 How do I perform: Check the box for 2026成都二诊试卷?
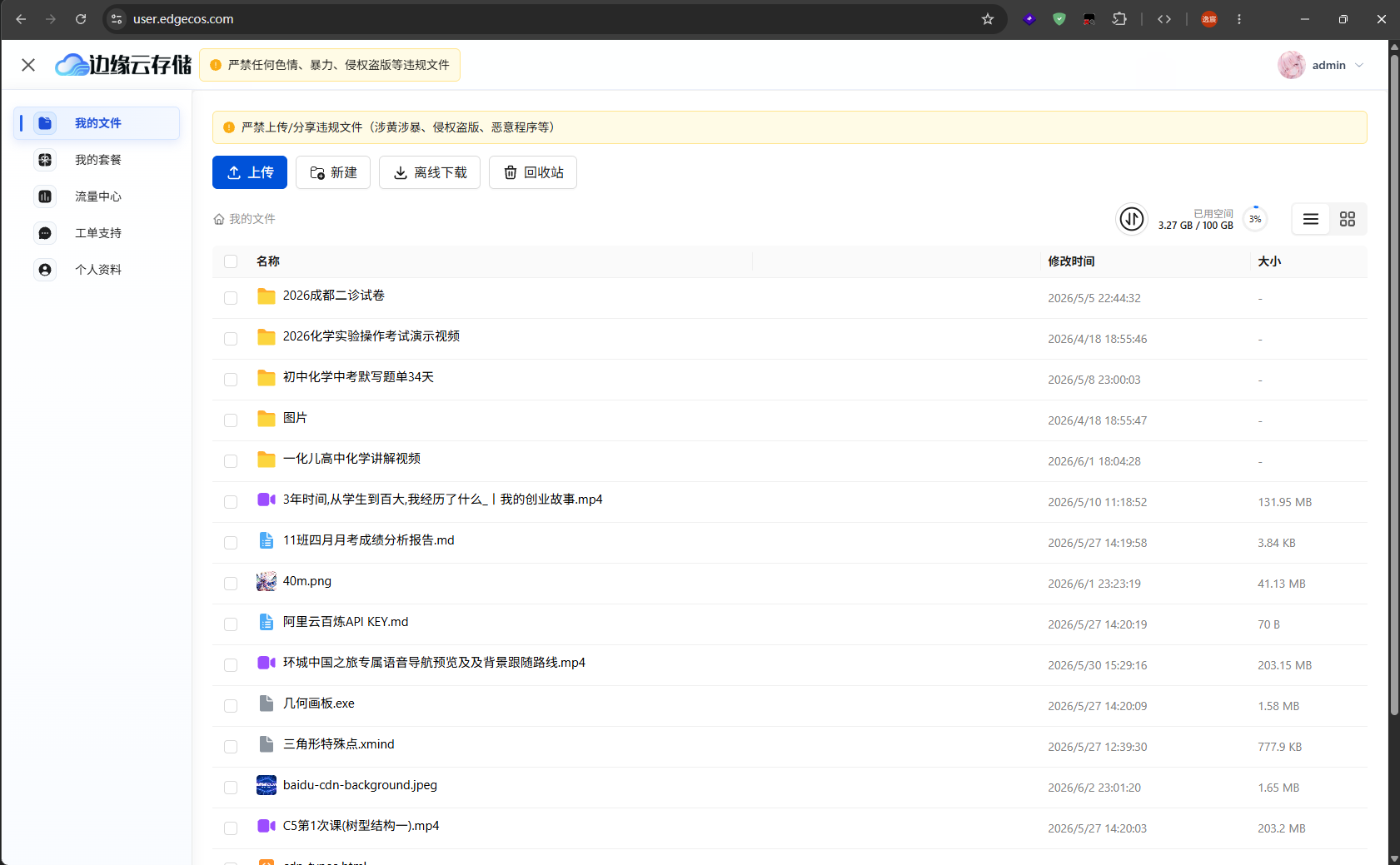pos(231,298)
